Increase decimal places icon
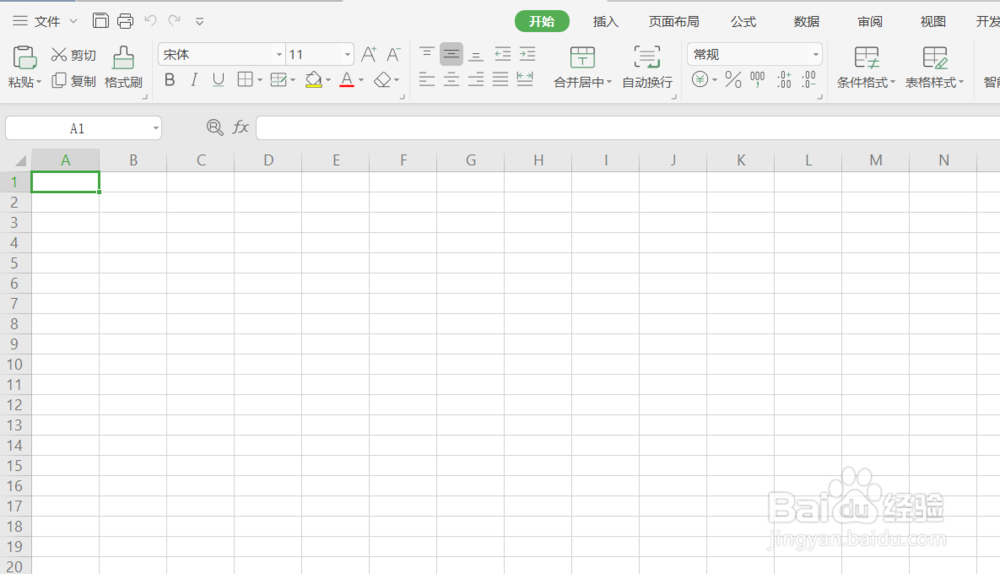This screenshot has height=574, width=1000. coord(784,80)
